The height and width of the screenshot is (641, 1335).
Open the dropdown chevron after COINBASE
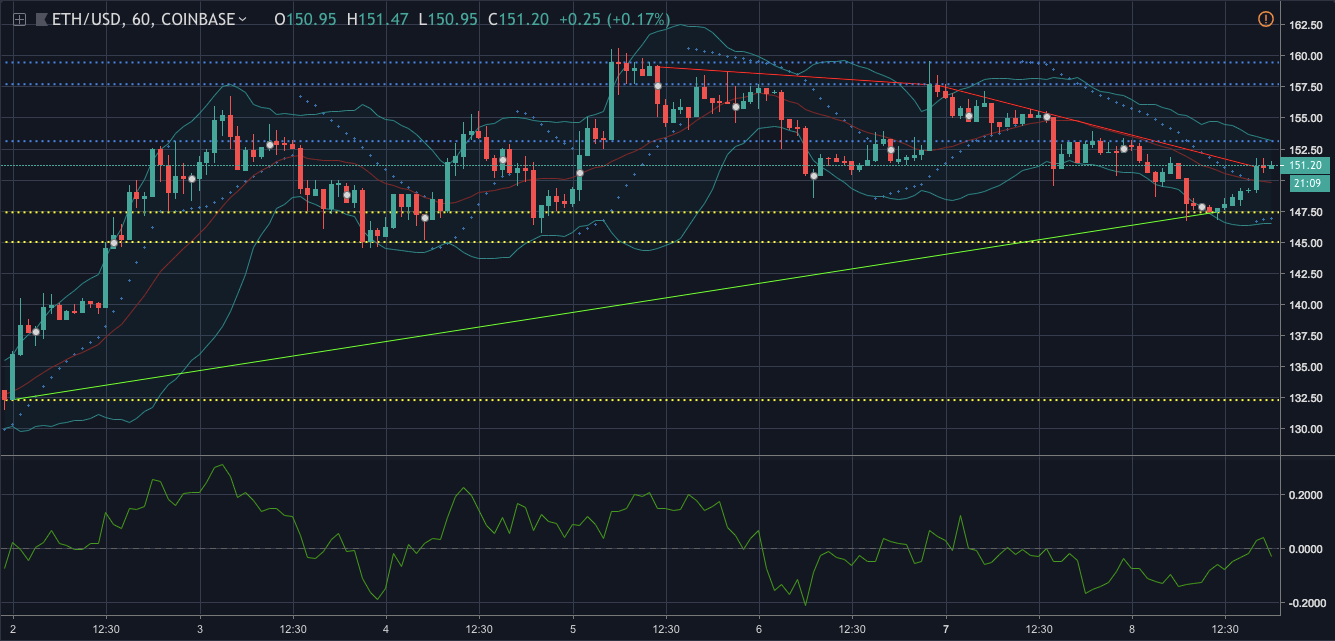[243, 19]
